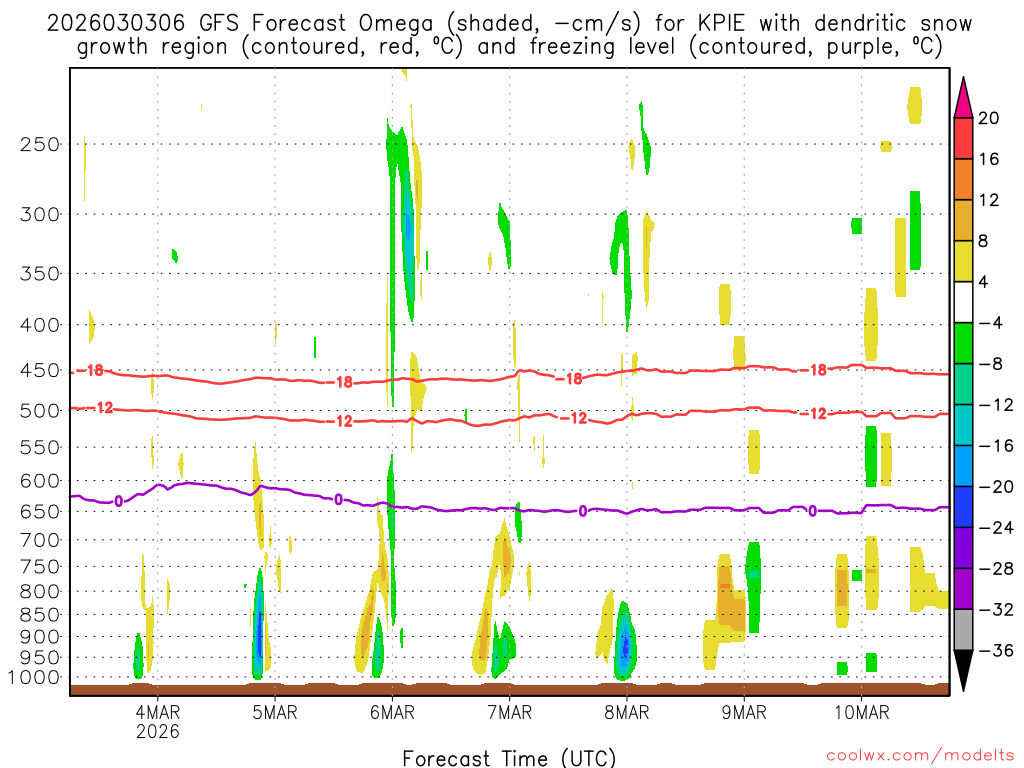Click the purple 0 freezing label near 8MAR
Screen dimensions: 1024x768
583,511
